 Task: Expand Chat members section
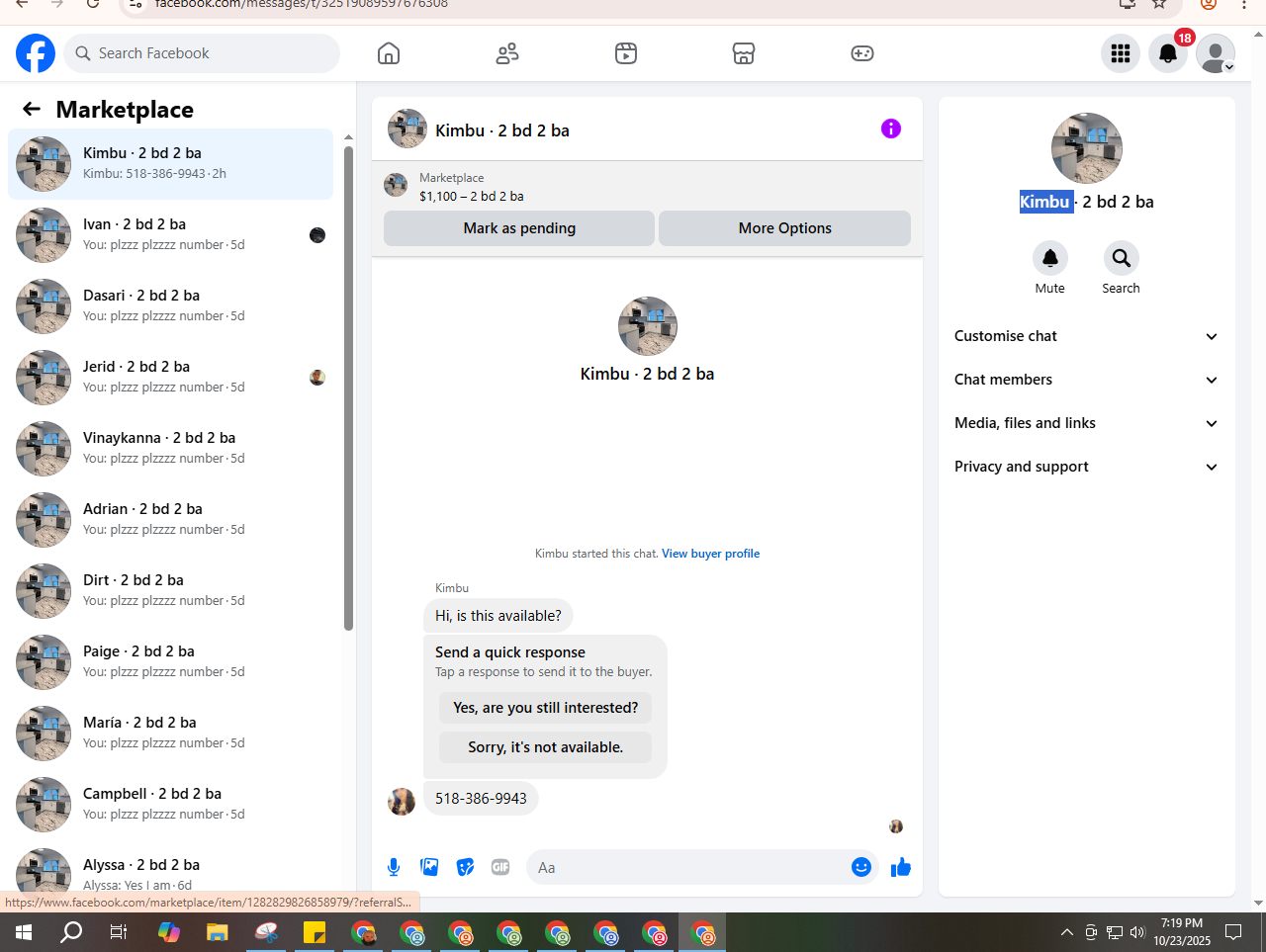1087,380
